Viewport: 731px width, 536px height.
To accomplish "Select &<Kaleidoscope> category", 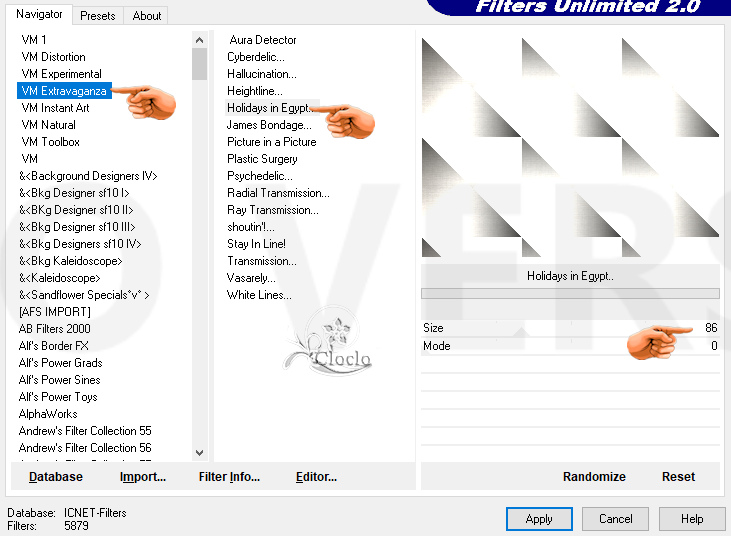I will [60, 278].
